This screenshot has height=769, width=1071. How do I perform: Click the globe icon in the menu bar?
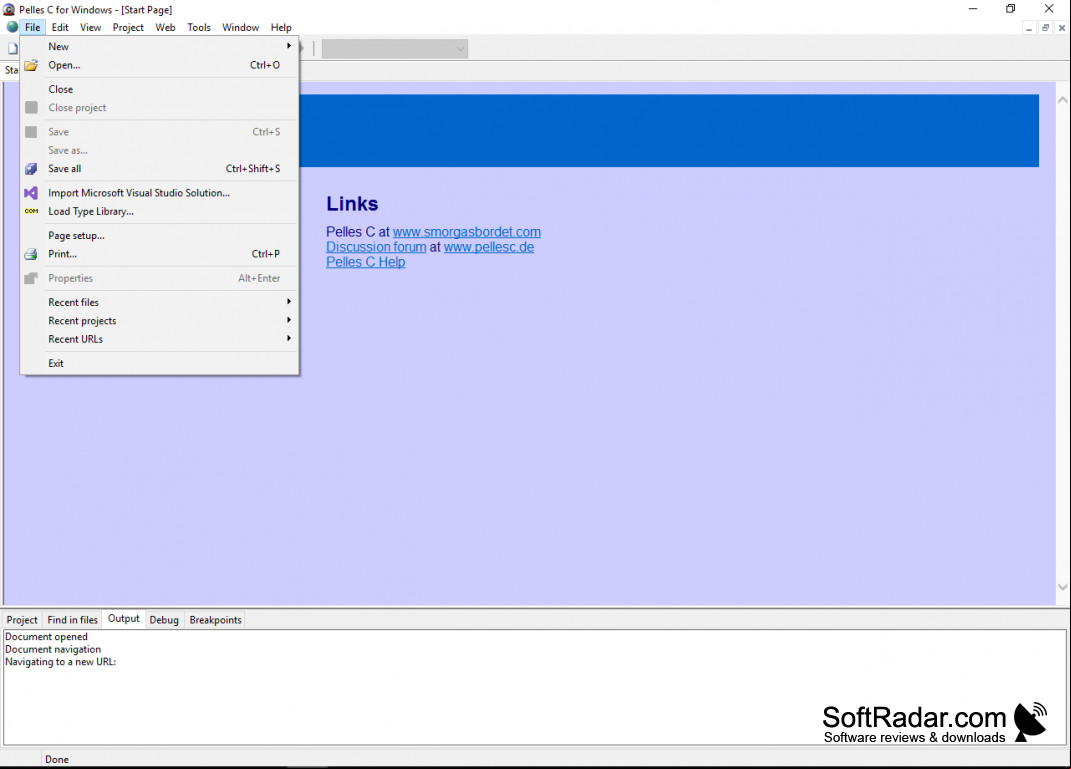pyautogui.click(x=12, y=27)
